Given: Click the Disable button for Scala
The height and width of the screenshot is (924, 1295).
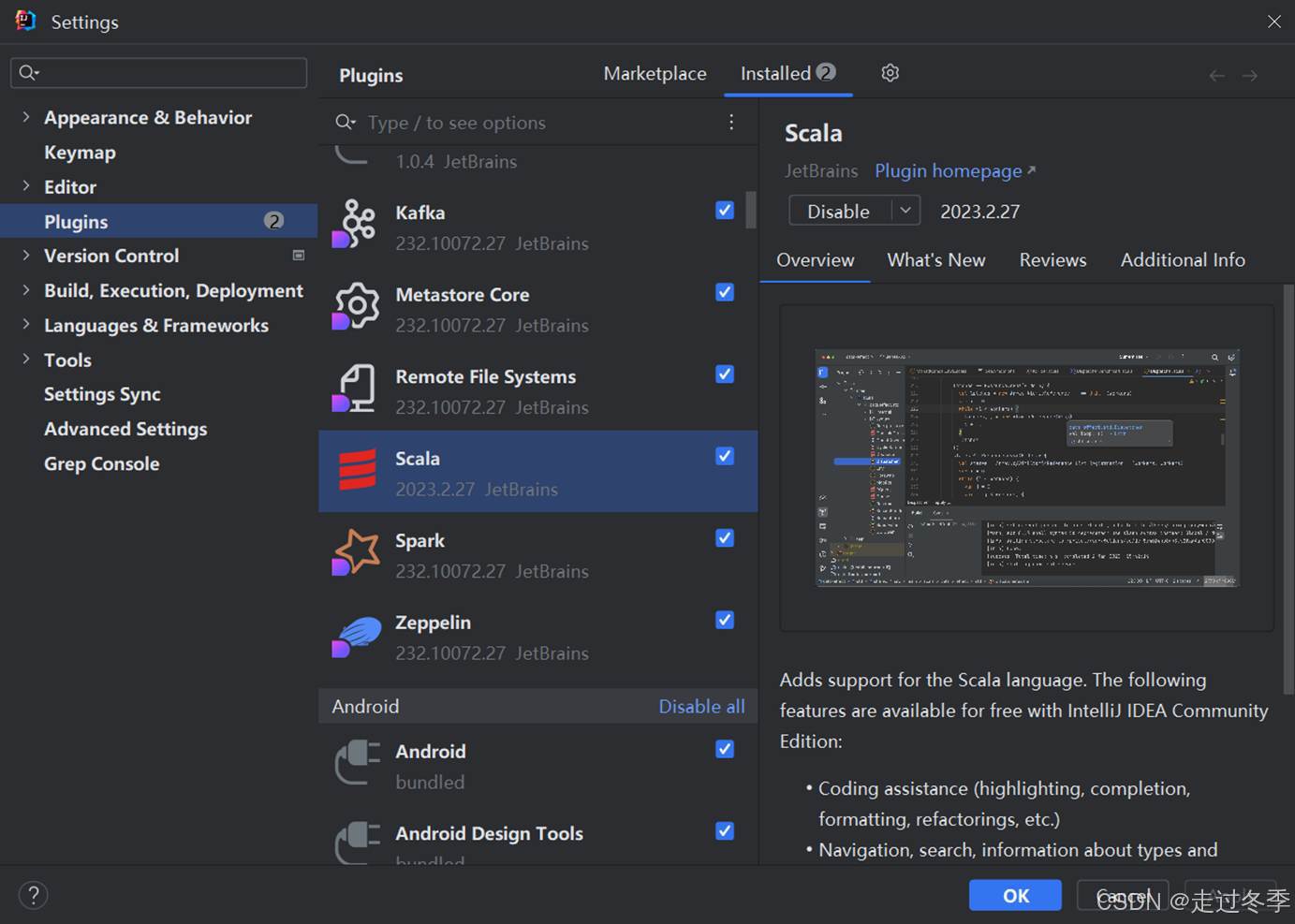Looking at the screenshot, I should tap(839, 211).
